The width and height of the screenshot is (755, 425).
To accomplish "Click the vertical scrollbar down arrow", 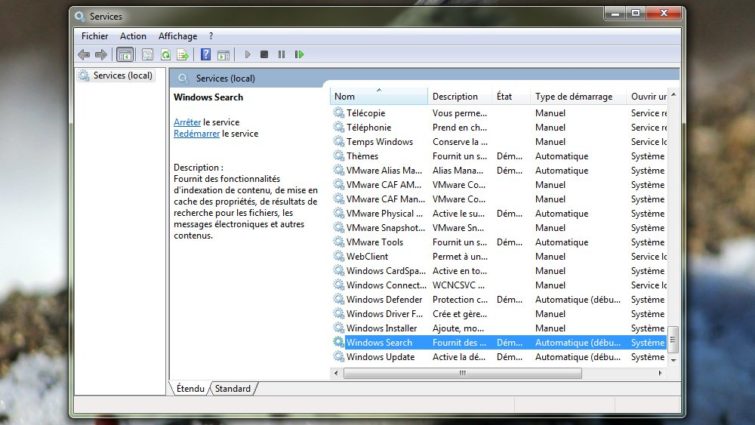I will (674, 360).
